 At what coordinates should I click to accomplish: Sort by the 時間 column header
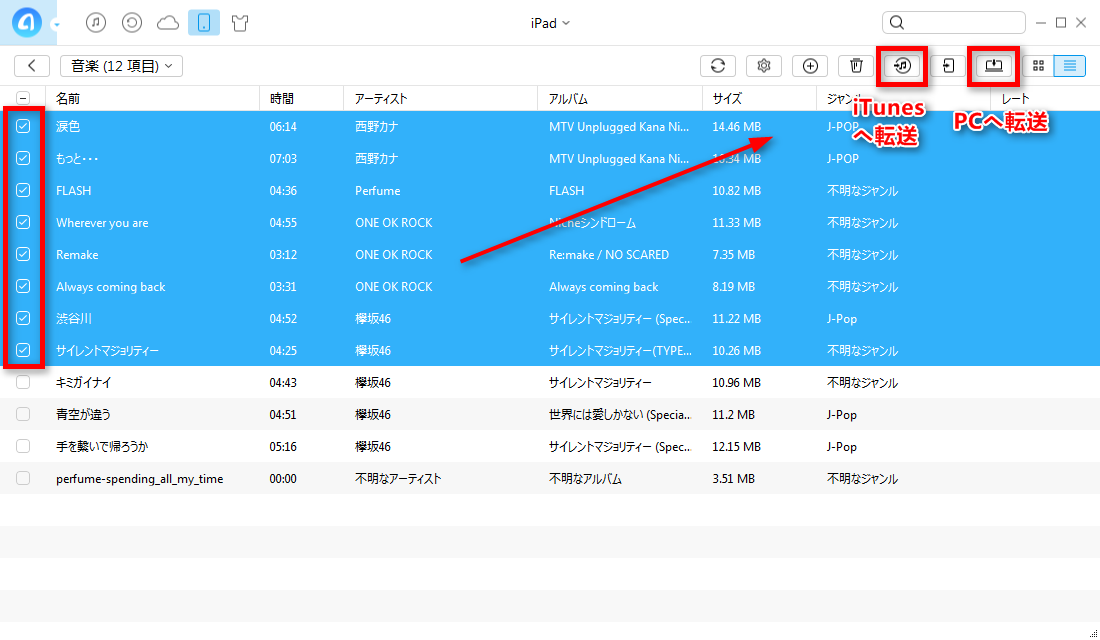pyautogui.click(x=302, y=98)
